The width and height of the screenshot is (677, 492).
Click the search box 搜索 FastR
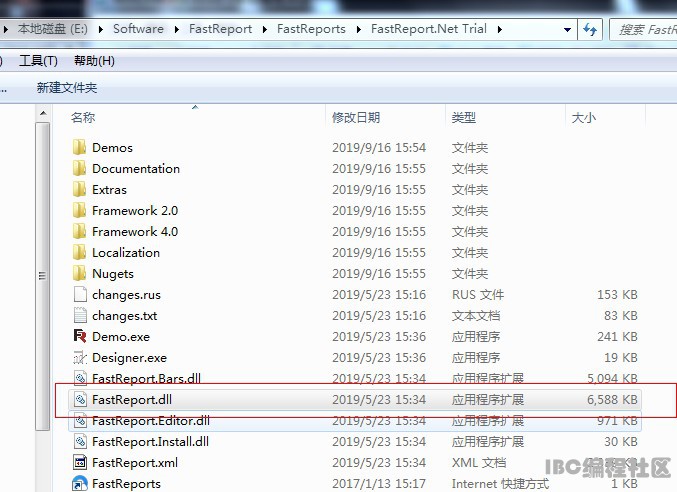point(643,29)
